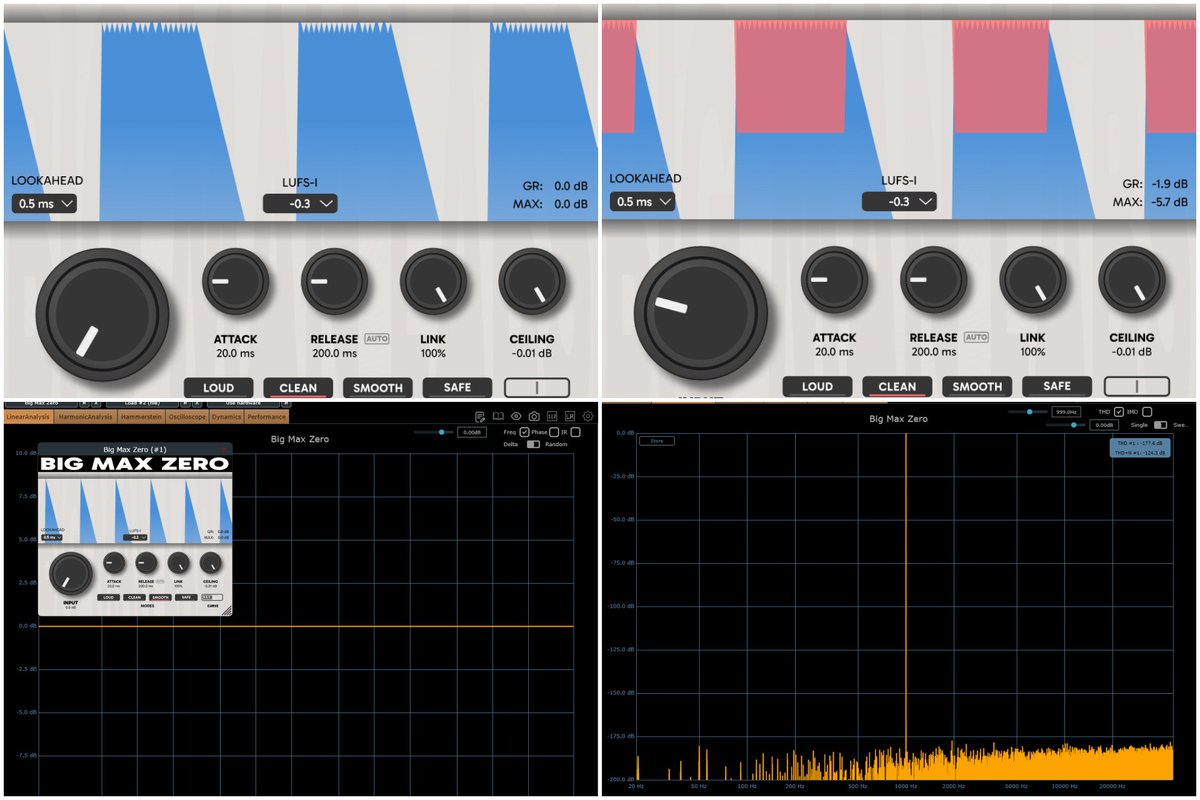Viewport: 1200px width, 800px height.
Task: Adjust frequency slider beside 999.0Hz
Action: pyautogui.click(x=1027, y=411)
